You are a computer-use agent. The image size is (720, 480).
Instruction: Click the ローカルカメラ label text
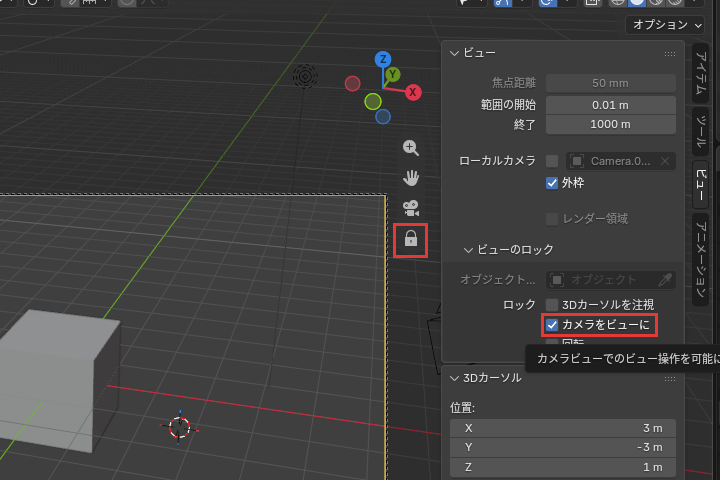[497, 161]
